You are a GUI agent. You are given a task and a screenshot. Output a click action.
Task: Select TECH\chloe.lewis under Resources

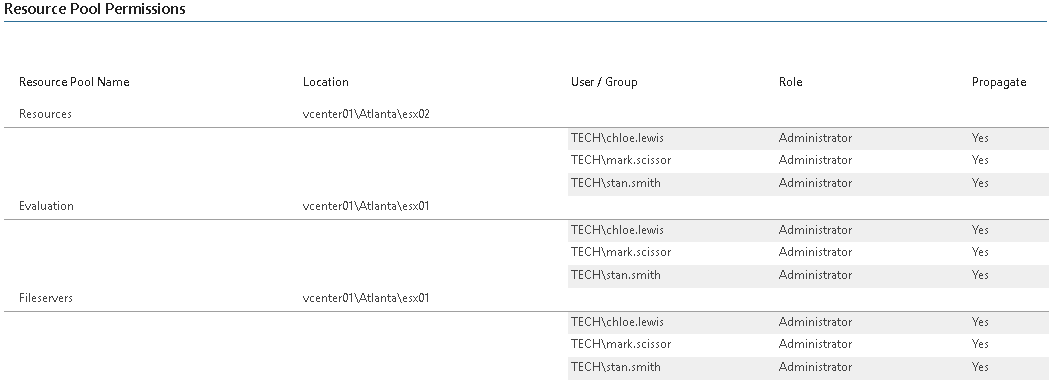617,138
